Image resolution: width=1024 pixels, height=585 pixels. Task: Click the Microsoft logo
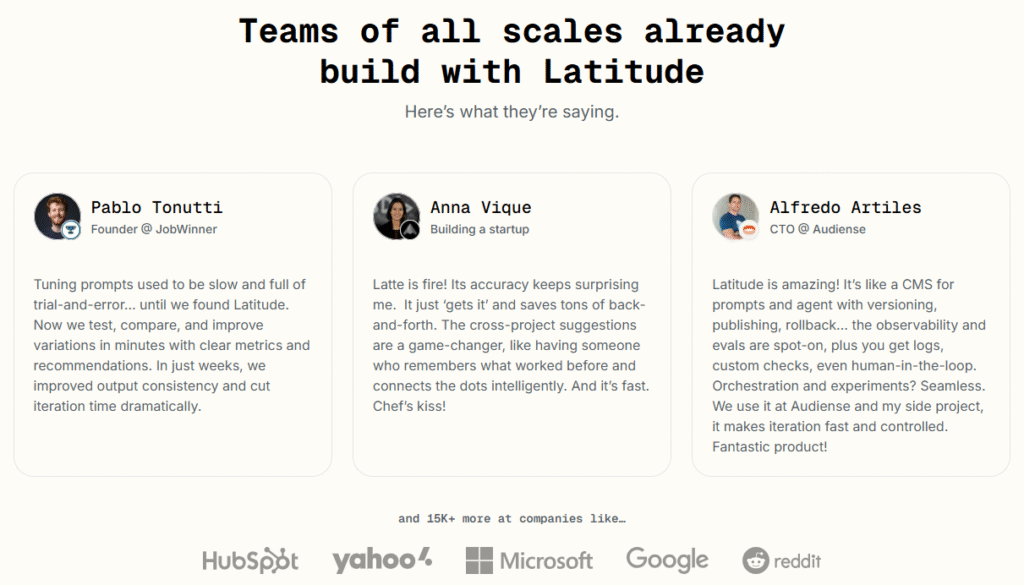point(529,560)
